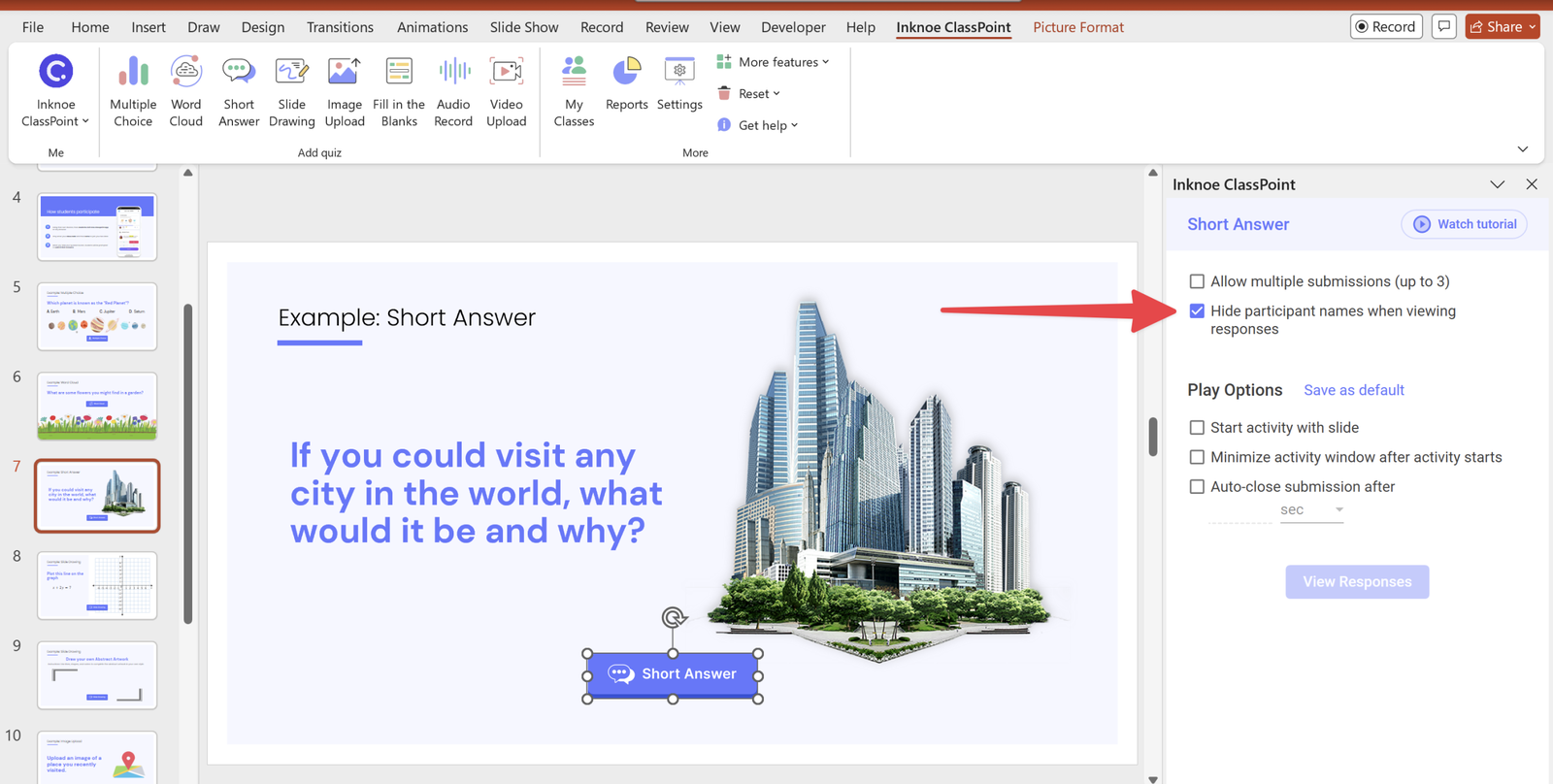
Task: Uncheck Hide participant names option
Action: [x=1197, y=311]
